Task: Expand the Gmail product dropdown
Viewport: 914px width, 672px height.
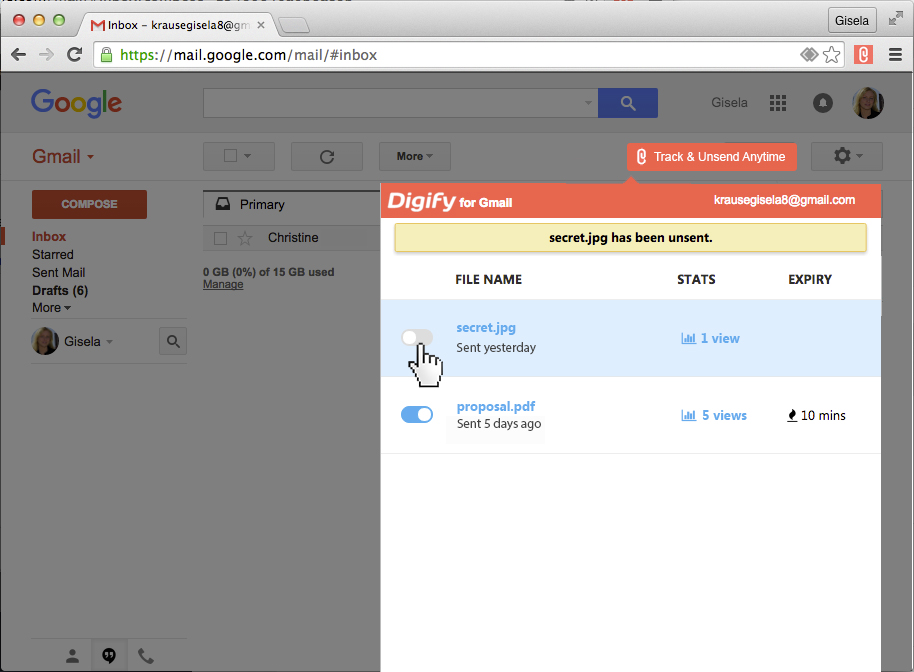Action: coord(90,157)
